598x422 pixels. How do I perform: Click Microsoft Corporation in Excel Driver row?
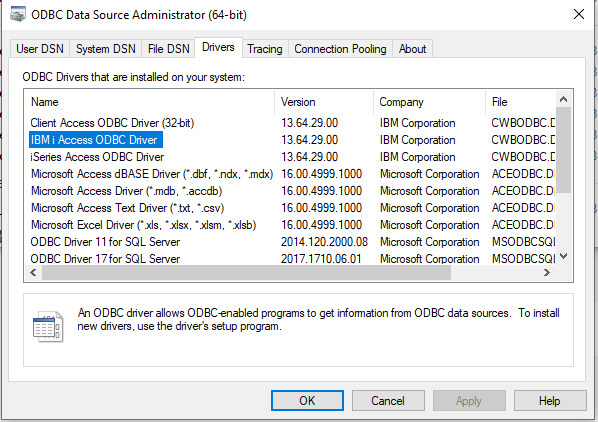coord(429,225)
